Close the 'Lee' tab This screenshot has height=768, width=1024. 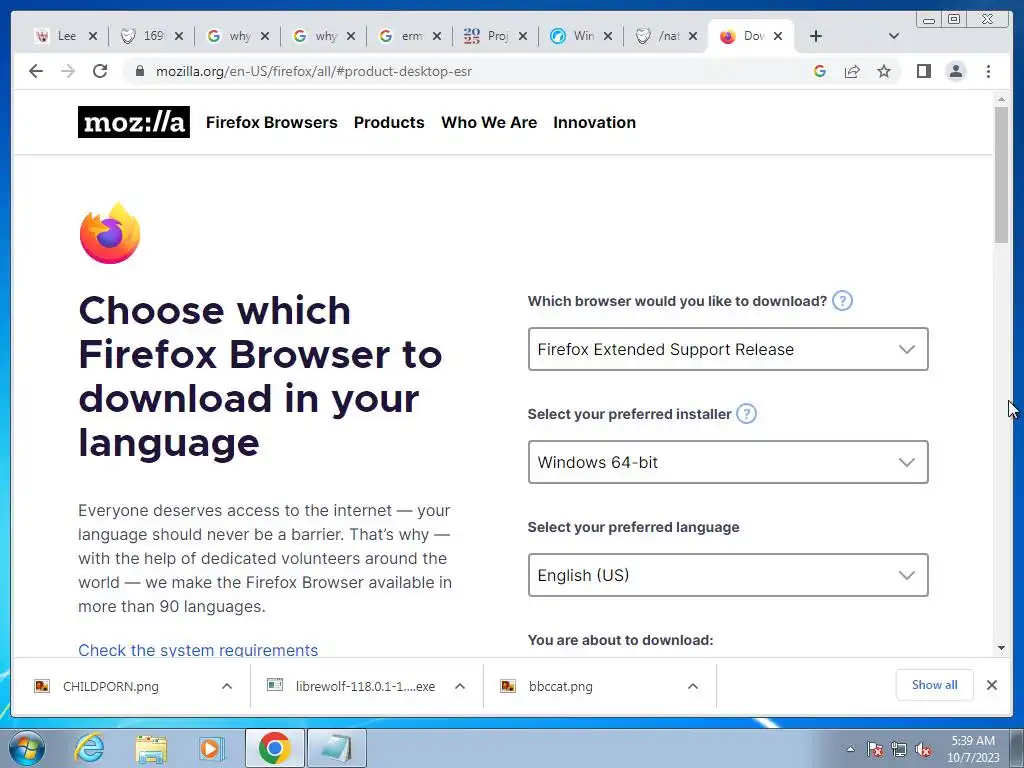coord(93,37)
